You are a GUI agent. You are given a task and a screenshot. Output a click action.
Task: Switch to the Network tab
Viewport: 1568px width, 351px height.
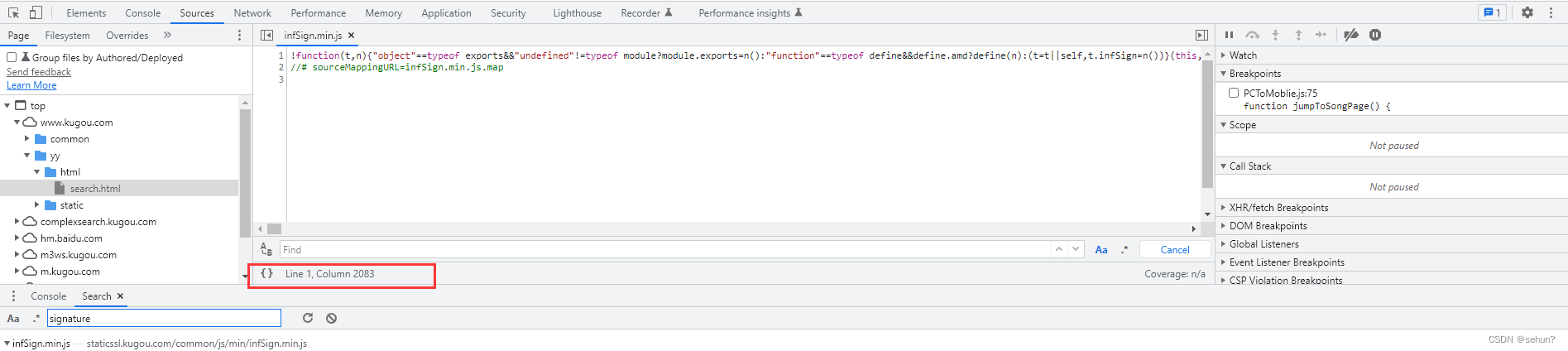tap(252, 12)
